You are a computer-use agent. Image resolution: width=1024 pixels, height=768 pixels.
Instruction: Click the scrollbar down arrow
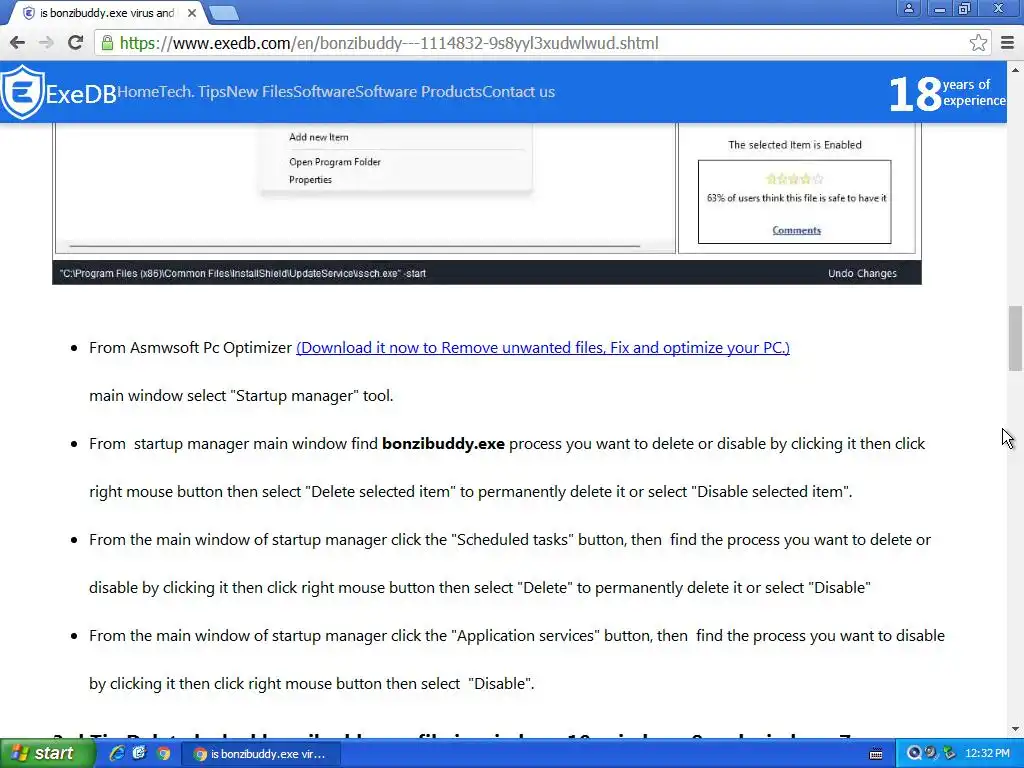click(1016, 729)
